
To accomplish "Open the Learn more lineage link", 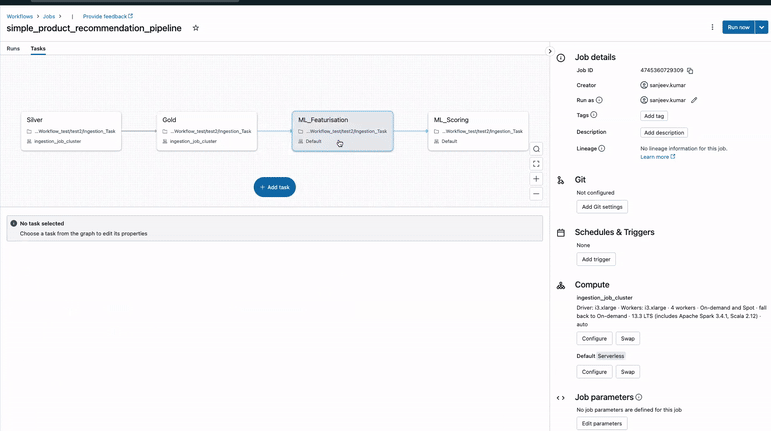I will (x=657, y=157).
